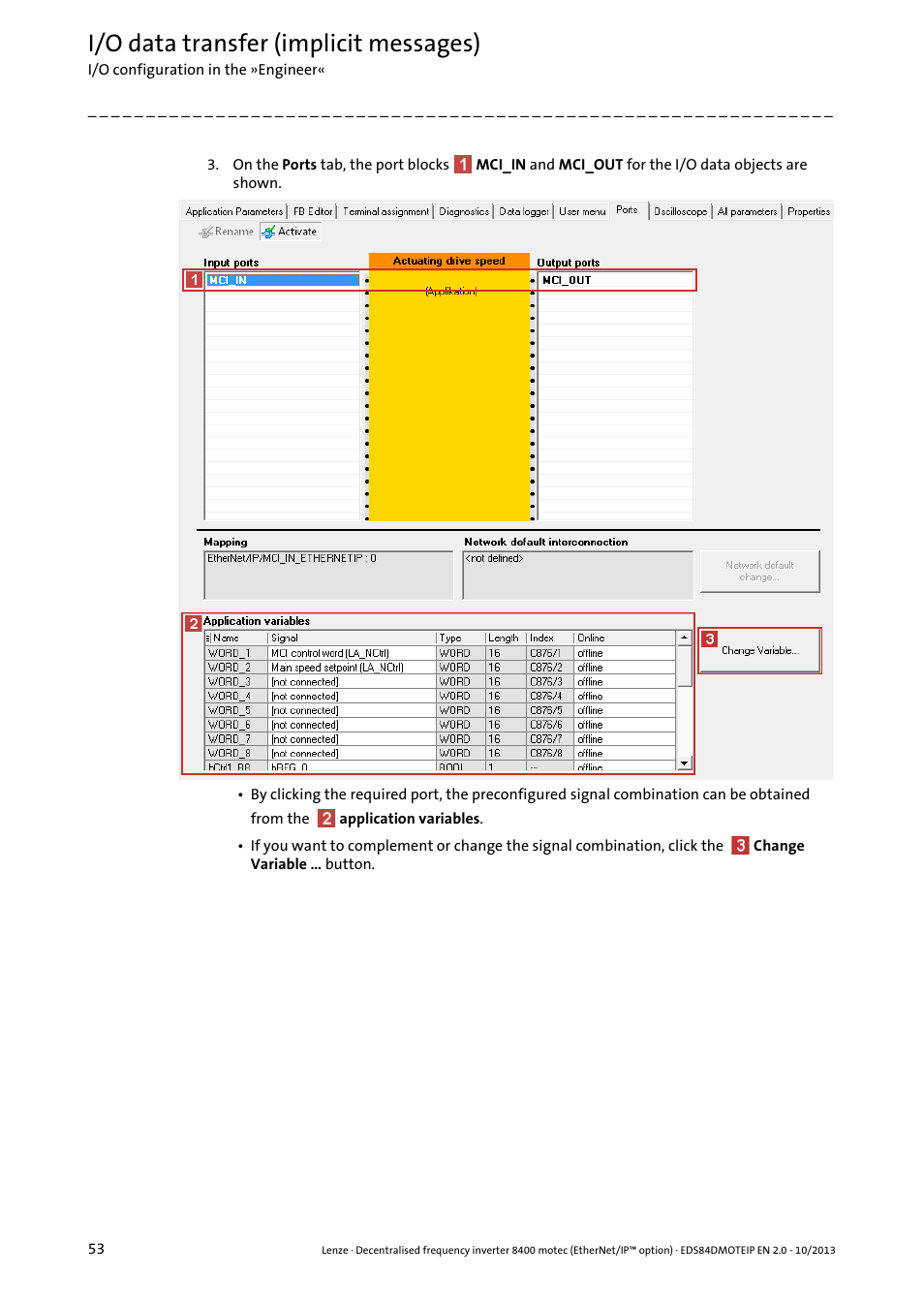Select the WORD_3 variable row
Screen dimensions: 924x1308
pyautogui.click(x=440, y=682)
